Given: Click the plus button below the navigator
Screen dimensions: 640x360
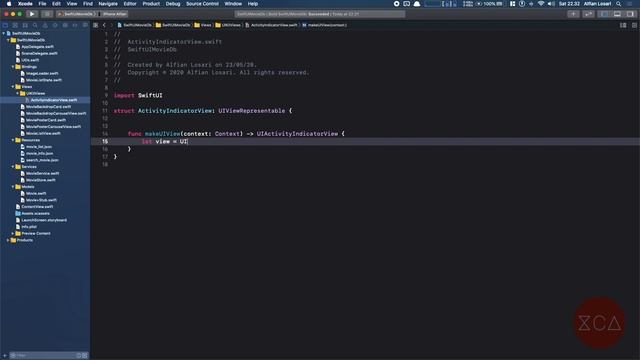Looking at the screenshot, I should click(x=5, y=355).
